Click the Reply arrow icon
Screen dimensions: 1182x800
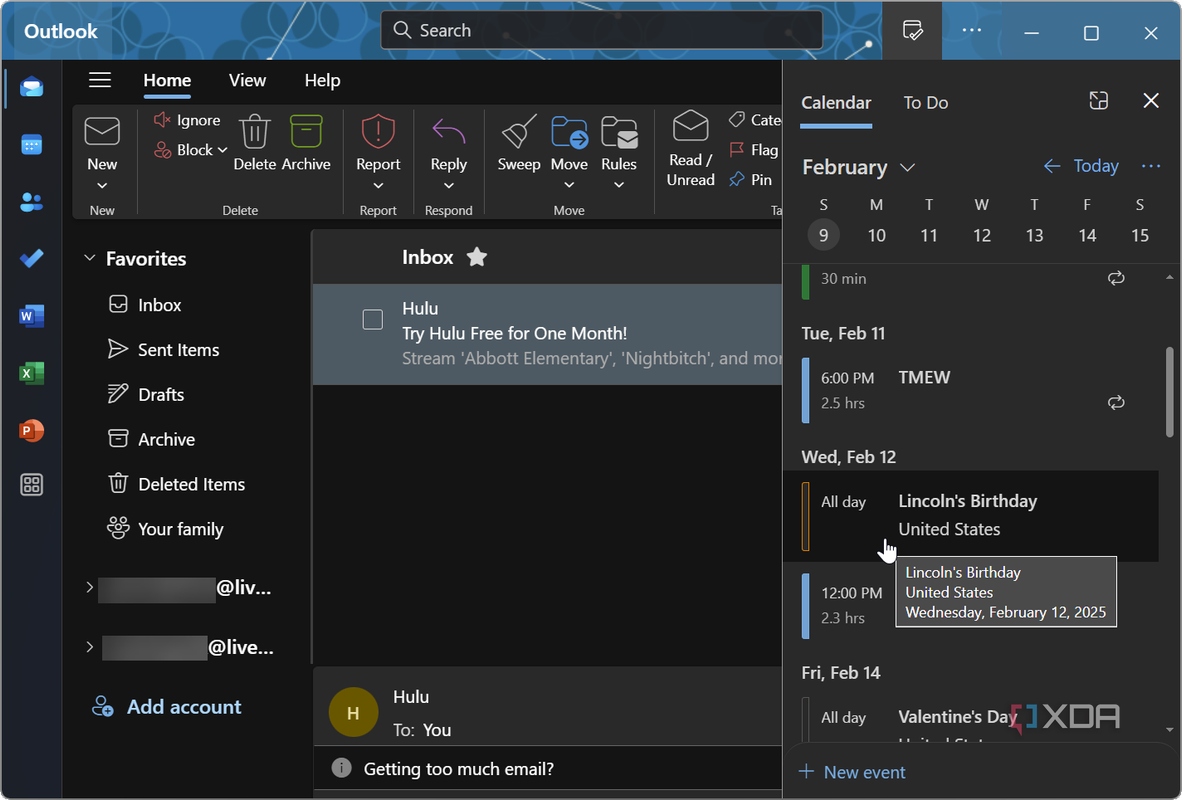click(x=449, y=132)
